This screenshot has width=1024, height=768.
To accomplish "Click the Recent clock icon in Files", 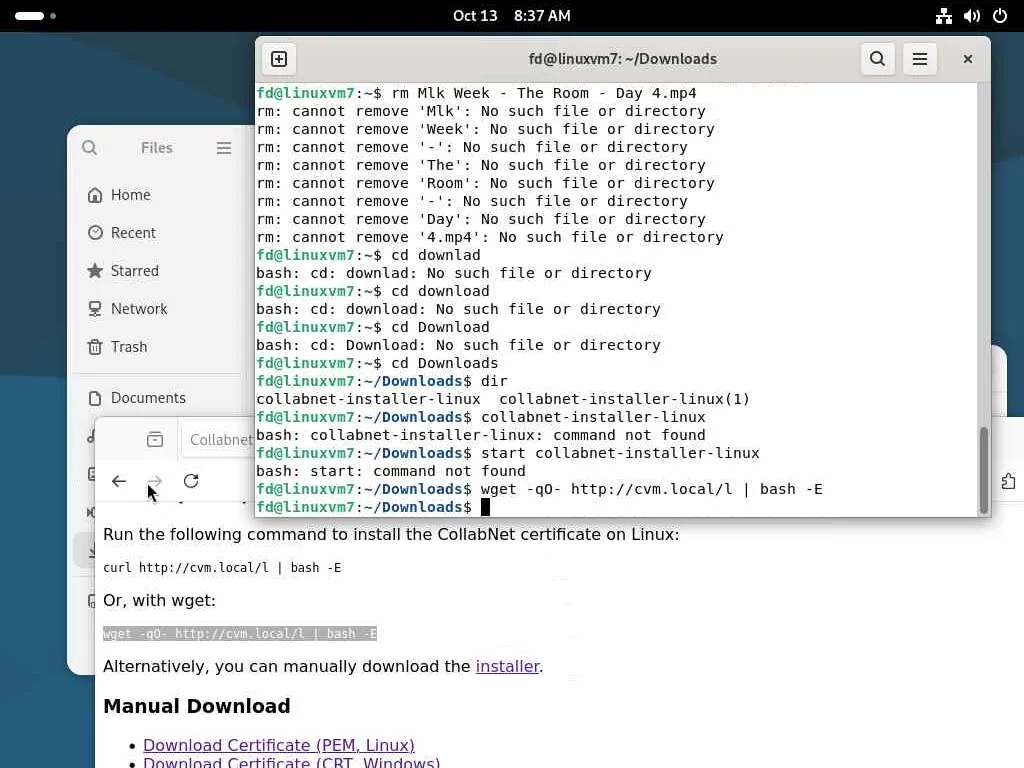I will 95,232.
